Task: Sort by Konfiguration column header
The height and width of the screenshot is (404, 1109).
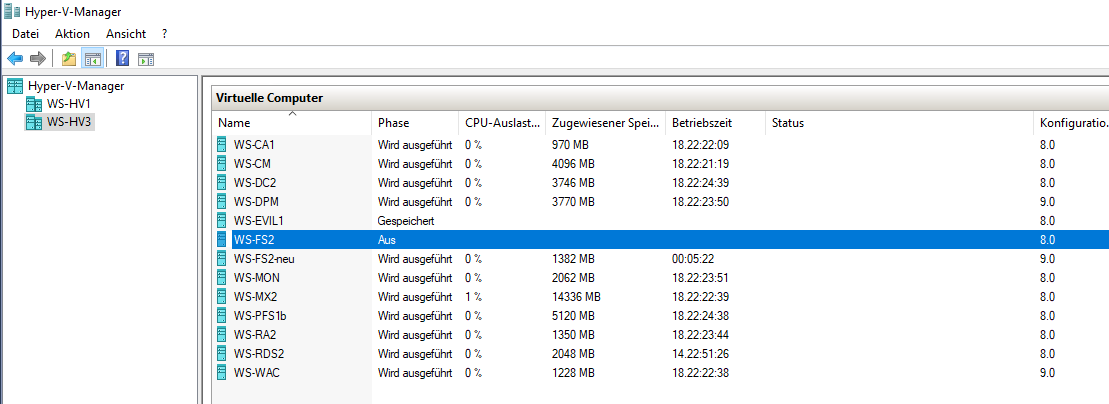Action: (1072, 123)
